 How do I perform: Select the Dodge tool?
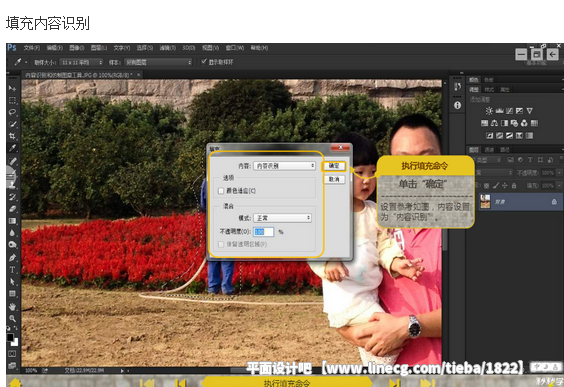pyautogui.click(x=13, y=245)
